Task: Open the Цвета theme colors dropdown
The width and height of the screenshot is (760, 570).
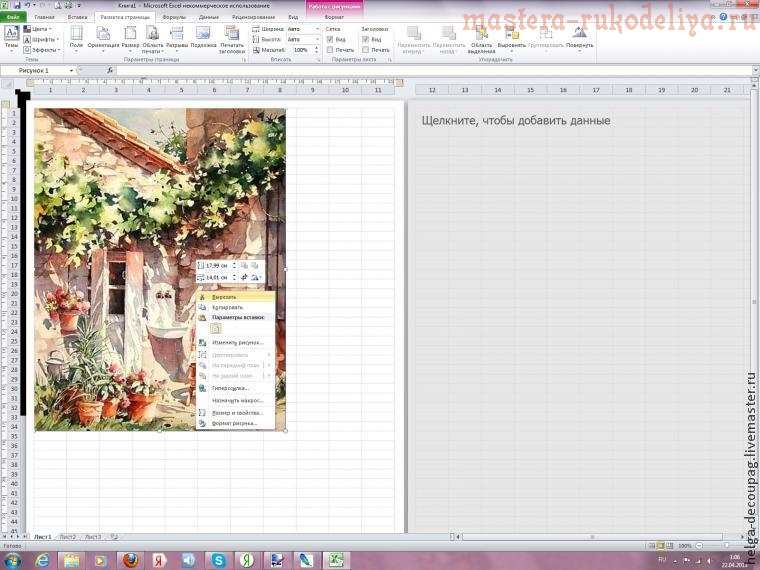Action: click(x=38, y=29)
